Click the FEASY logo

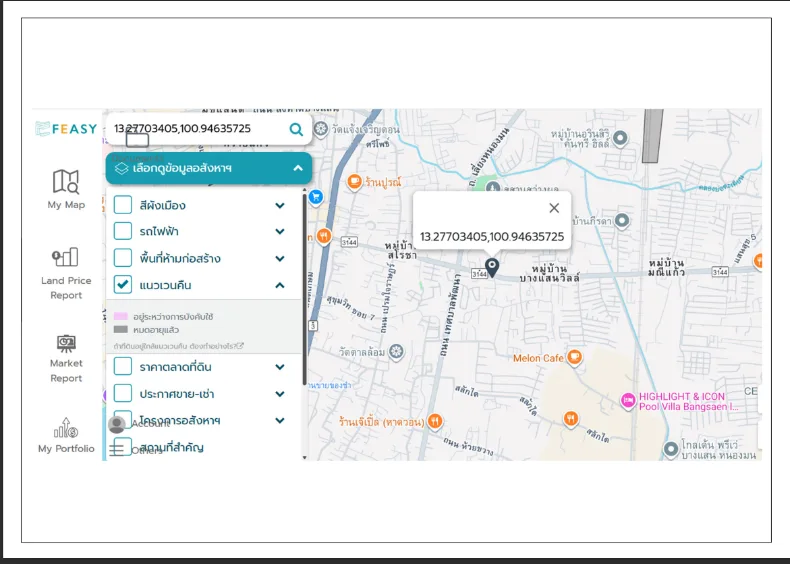point(66,129)
